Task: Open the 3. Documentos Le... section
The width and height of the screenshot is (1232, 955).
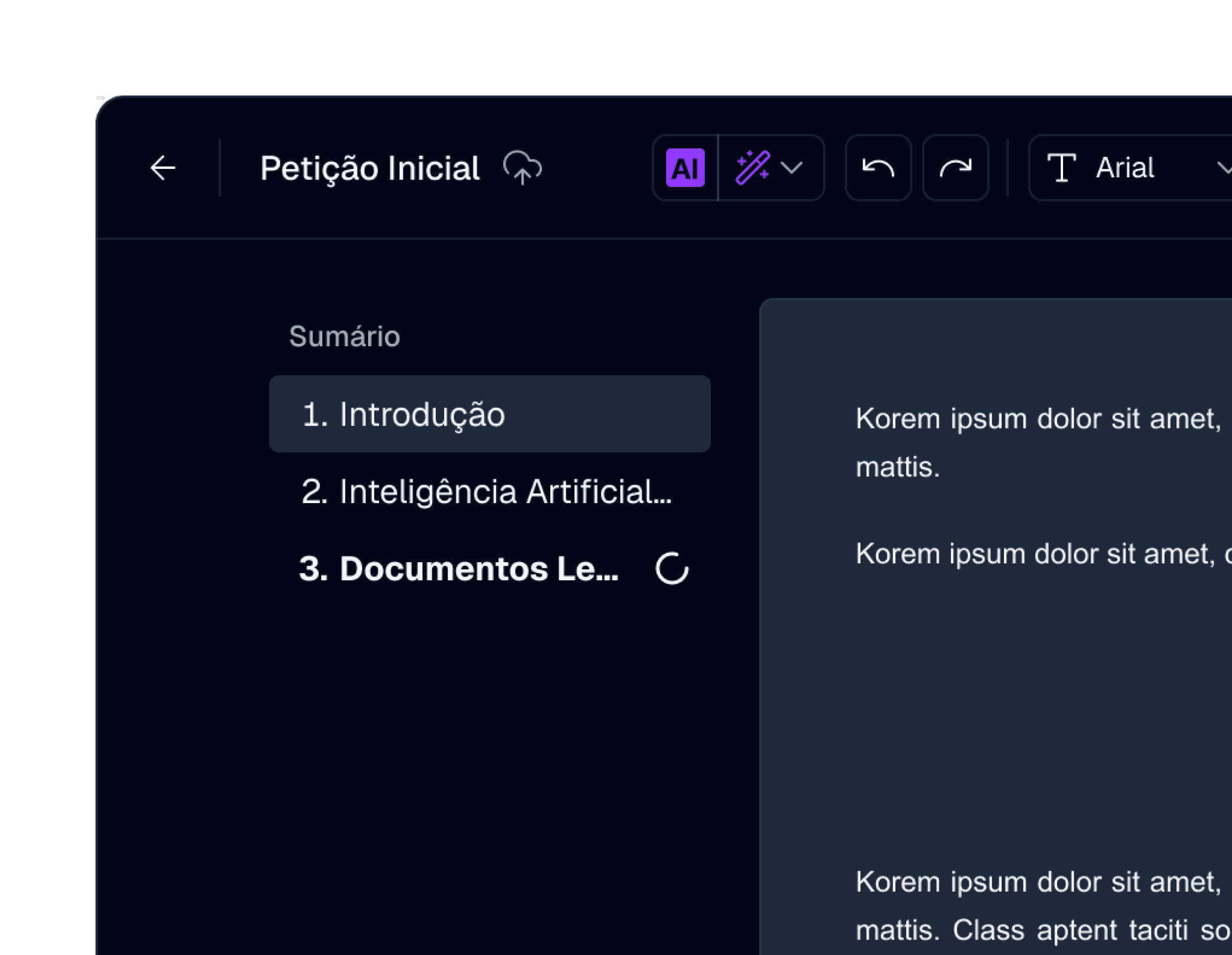Action: point(458,568)
